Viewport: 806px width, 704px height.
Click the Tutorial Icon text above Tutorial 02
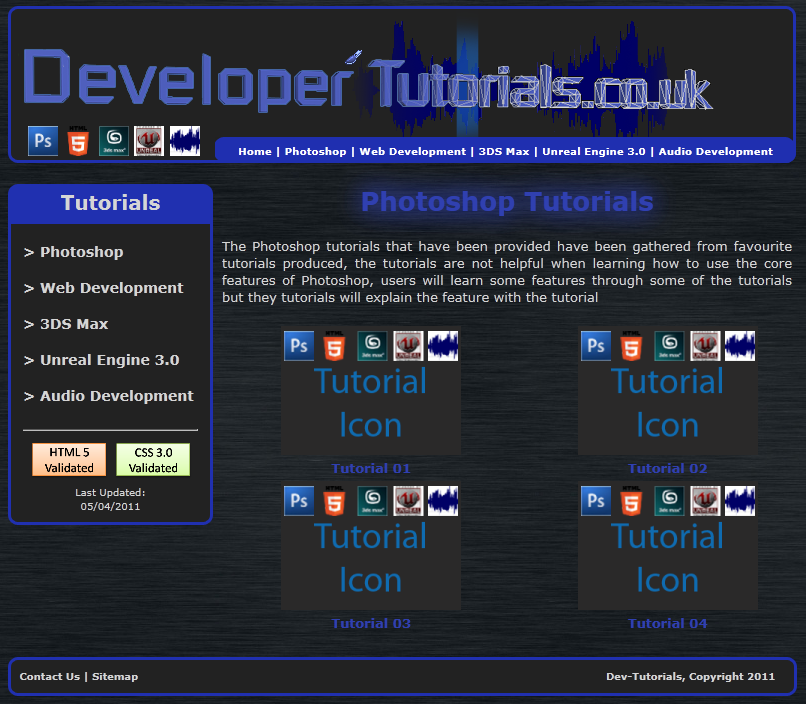coord(668,403)
